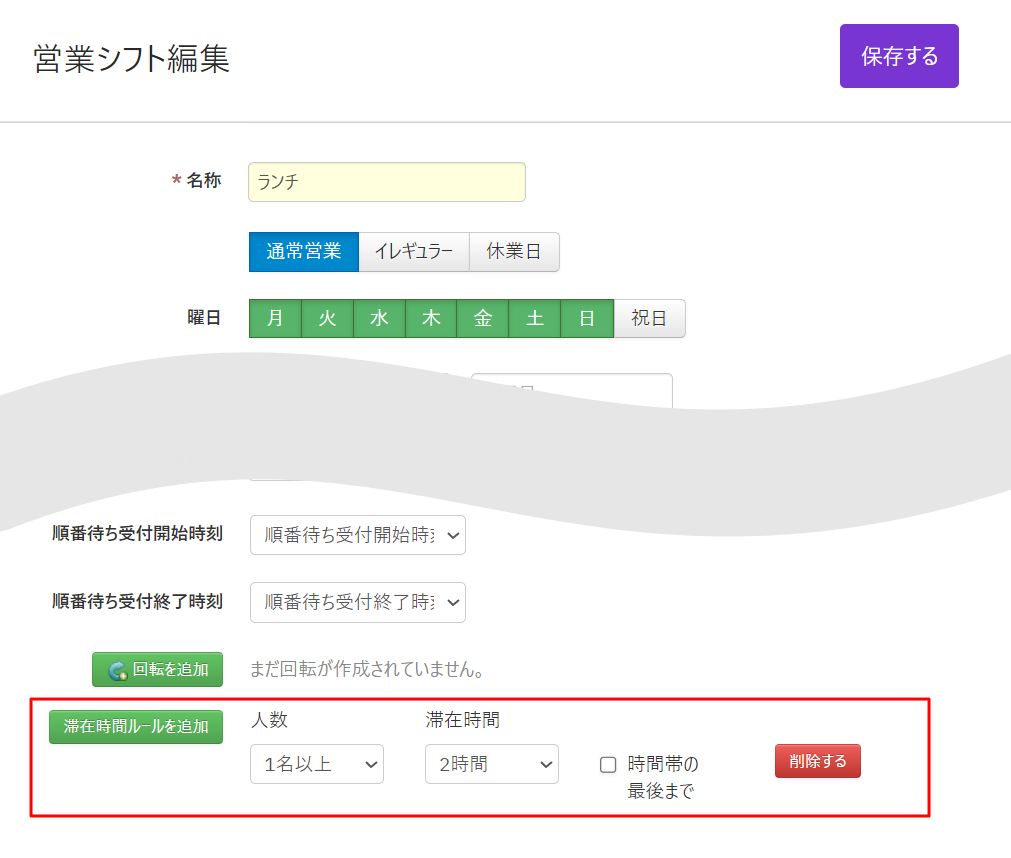Toggle 月 (Monday) weekday button
The image size is (1011, 858).
pyautogui.click(x=275, y=319)
